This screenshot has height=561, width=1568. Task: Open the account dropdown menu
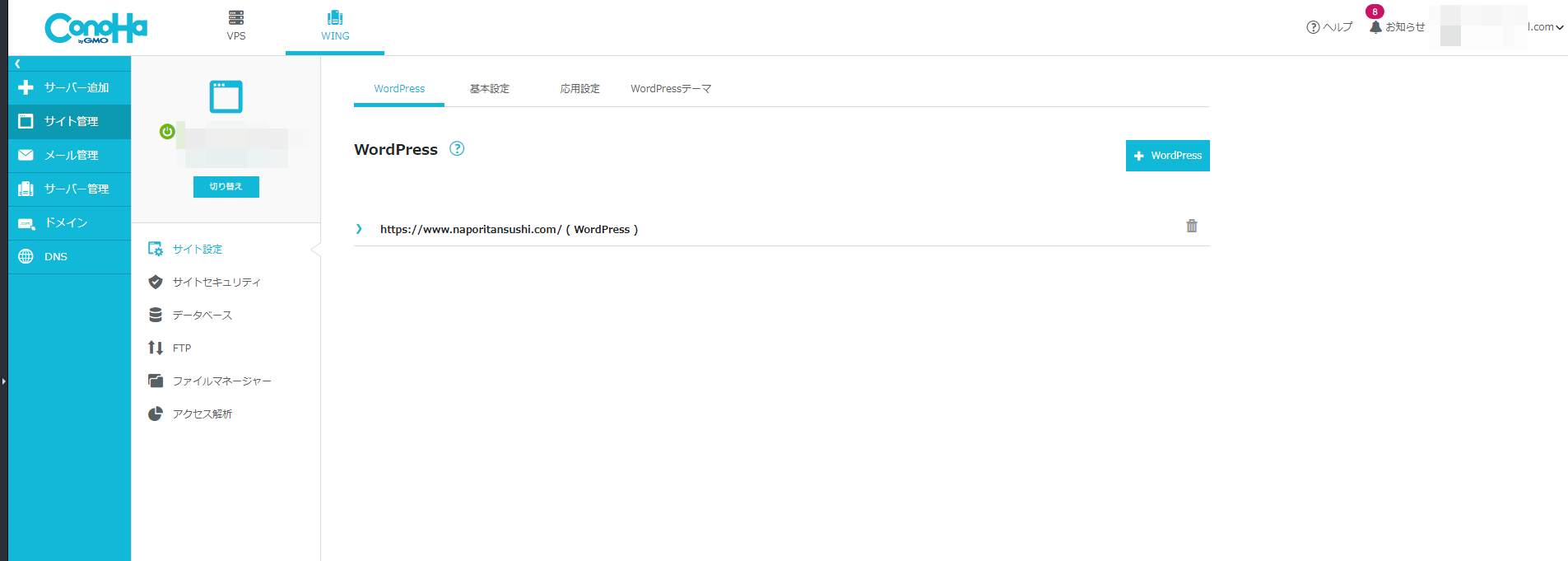[1545, 27]
